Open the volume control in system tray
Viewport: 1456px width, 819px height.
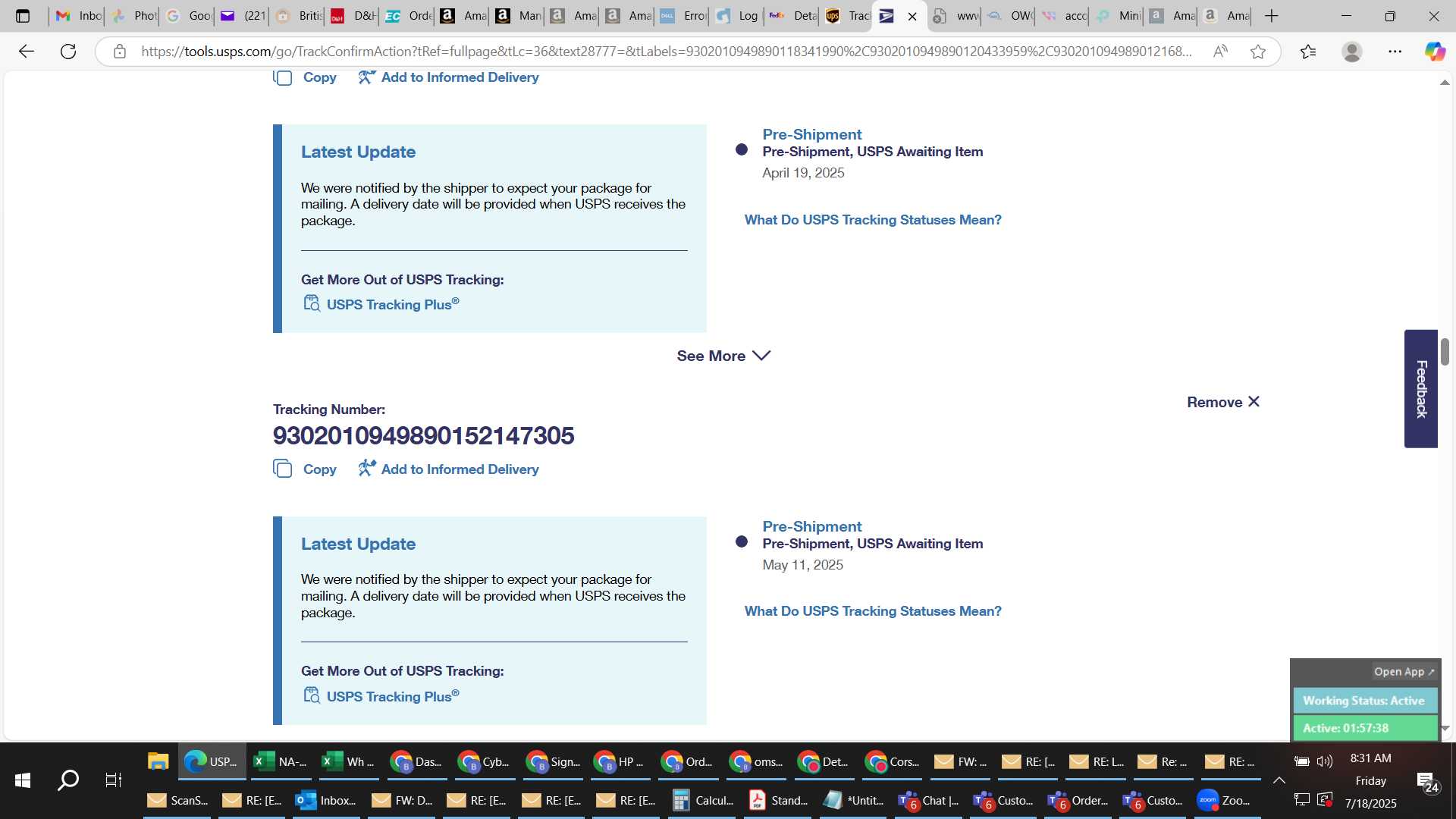click(x=1325, y=761)
